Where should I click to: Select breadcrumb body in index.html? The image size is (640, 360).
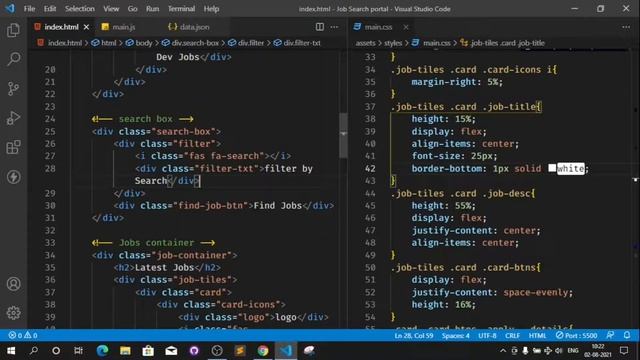144,43
